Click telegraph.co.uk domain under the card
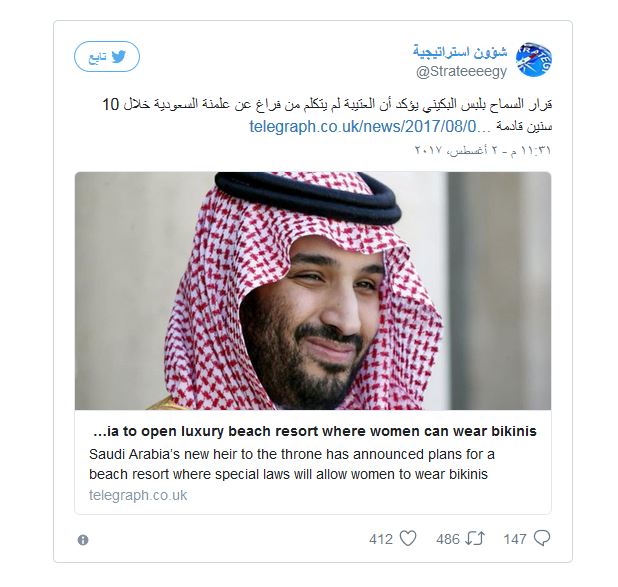Screen dimensions: 618x587 point(138,495)
